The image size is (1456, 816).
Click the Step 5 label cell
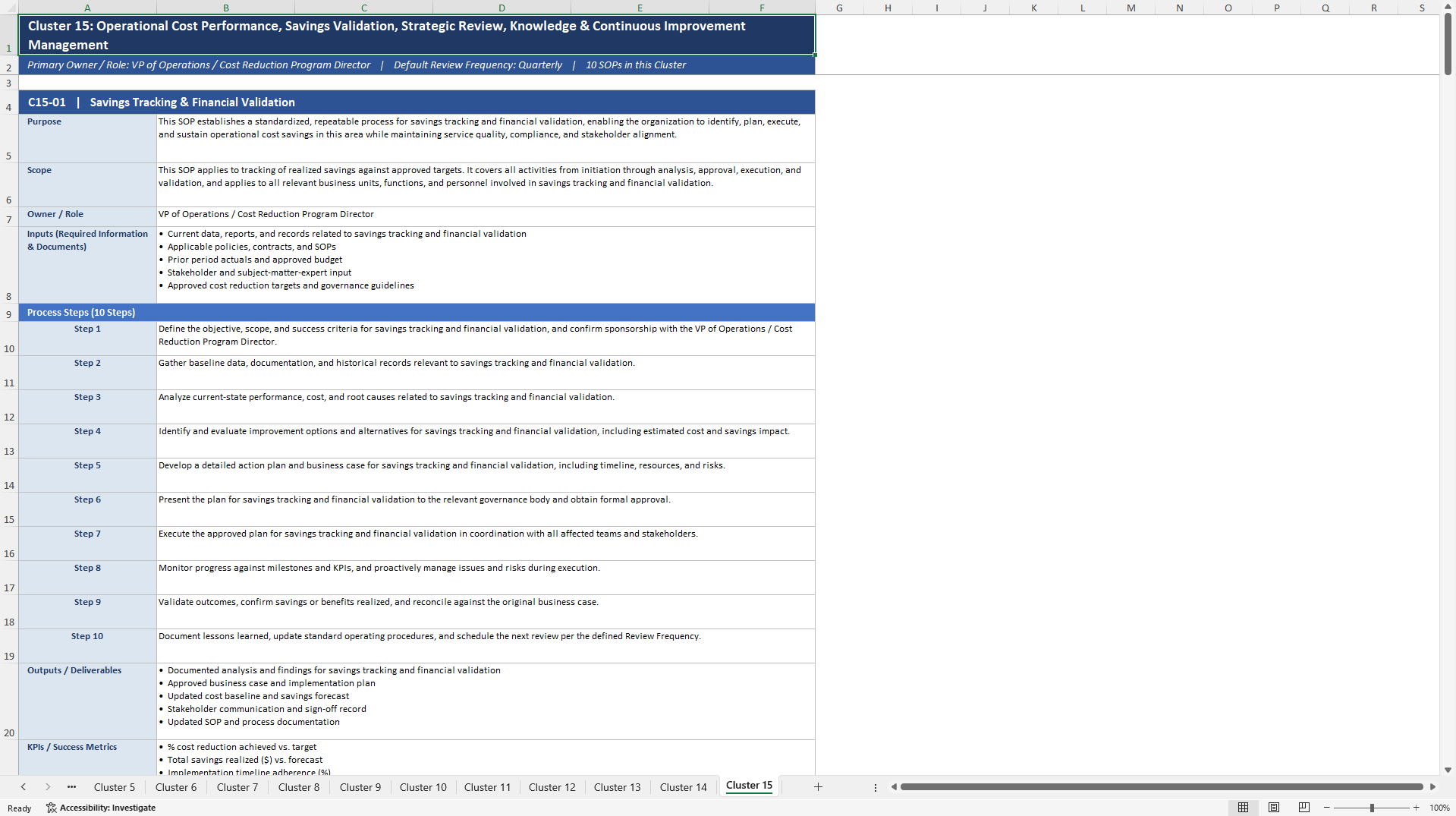[x=87, y=475]
